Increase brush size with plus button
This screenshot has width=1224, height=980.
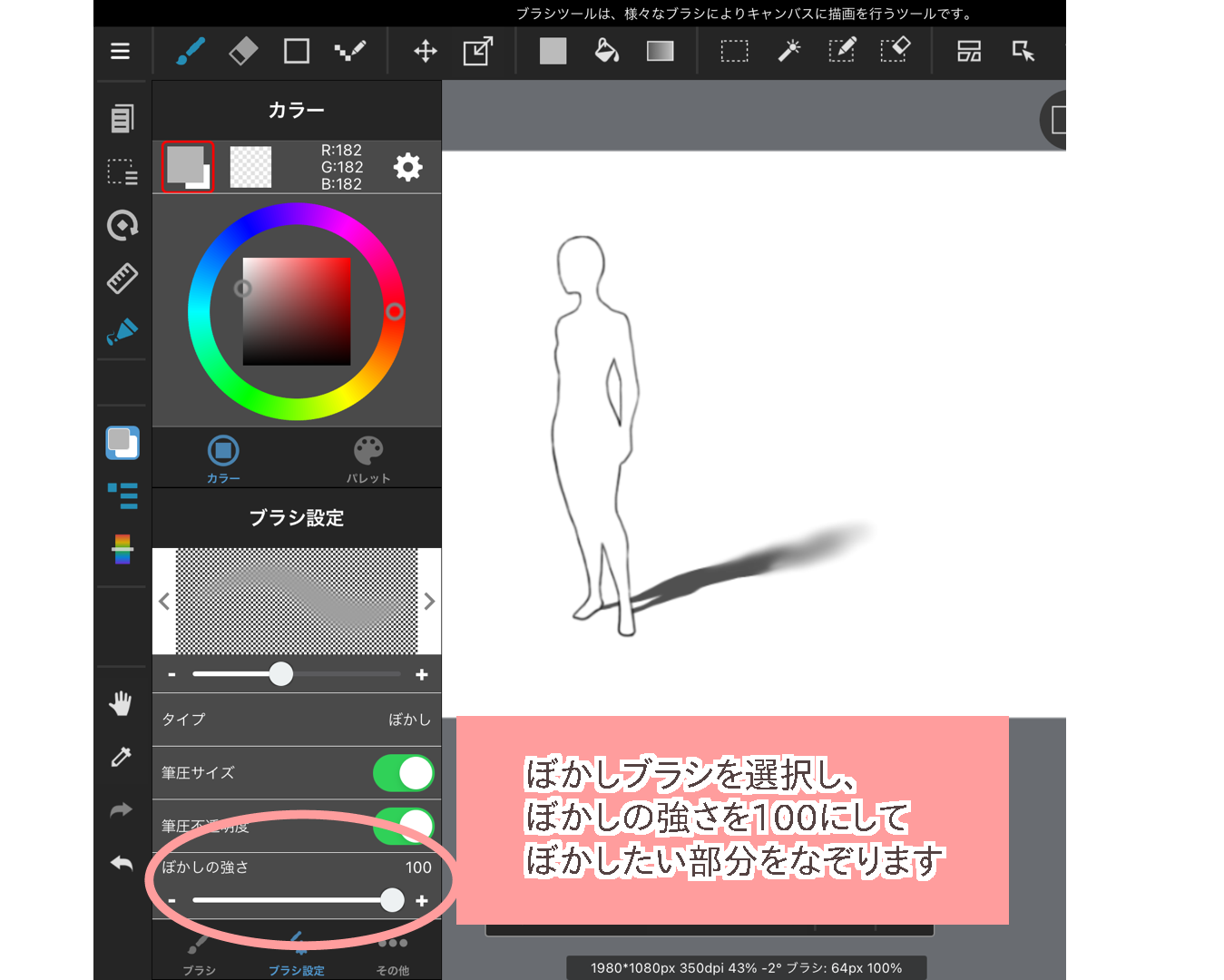pyautogui.click(x=421, y=674)
